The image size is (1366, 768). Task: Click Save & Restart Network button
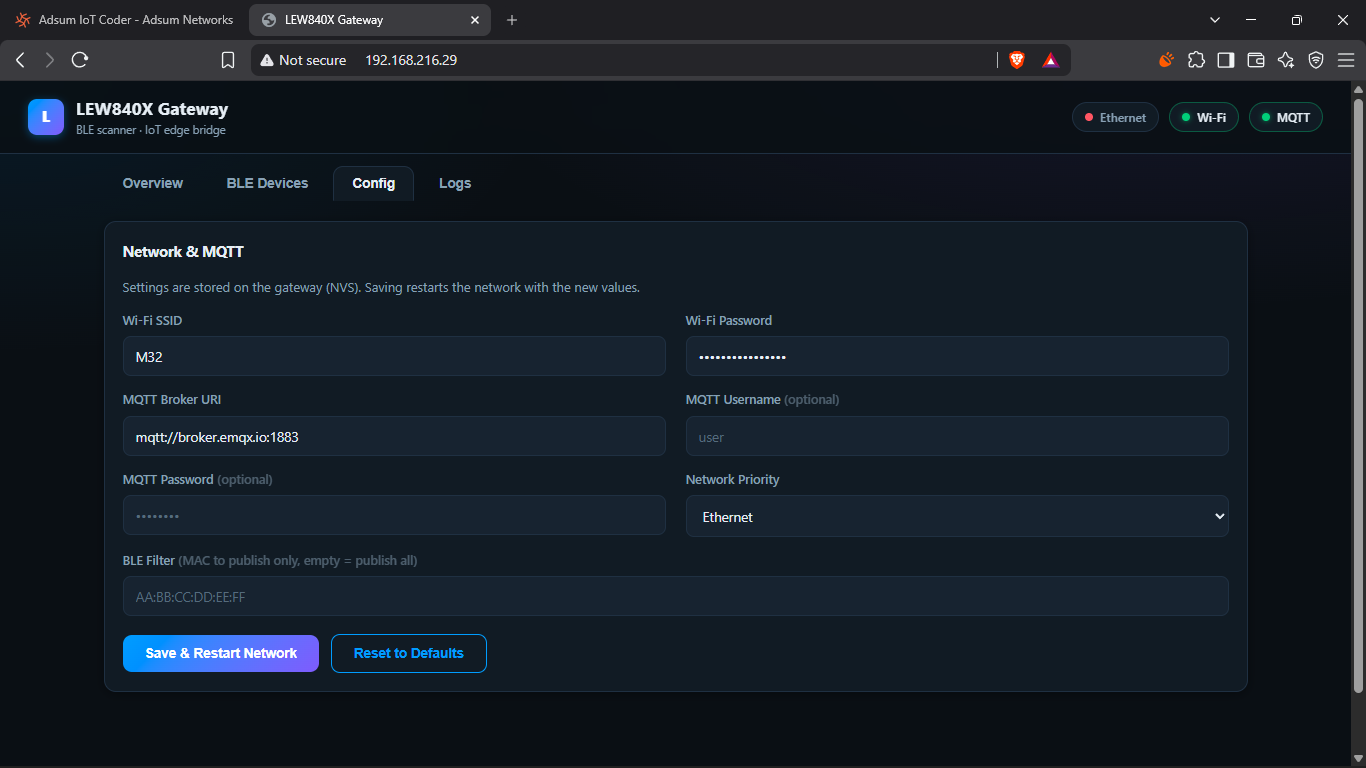coord(221,653)
